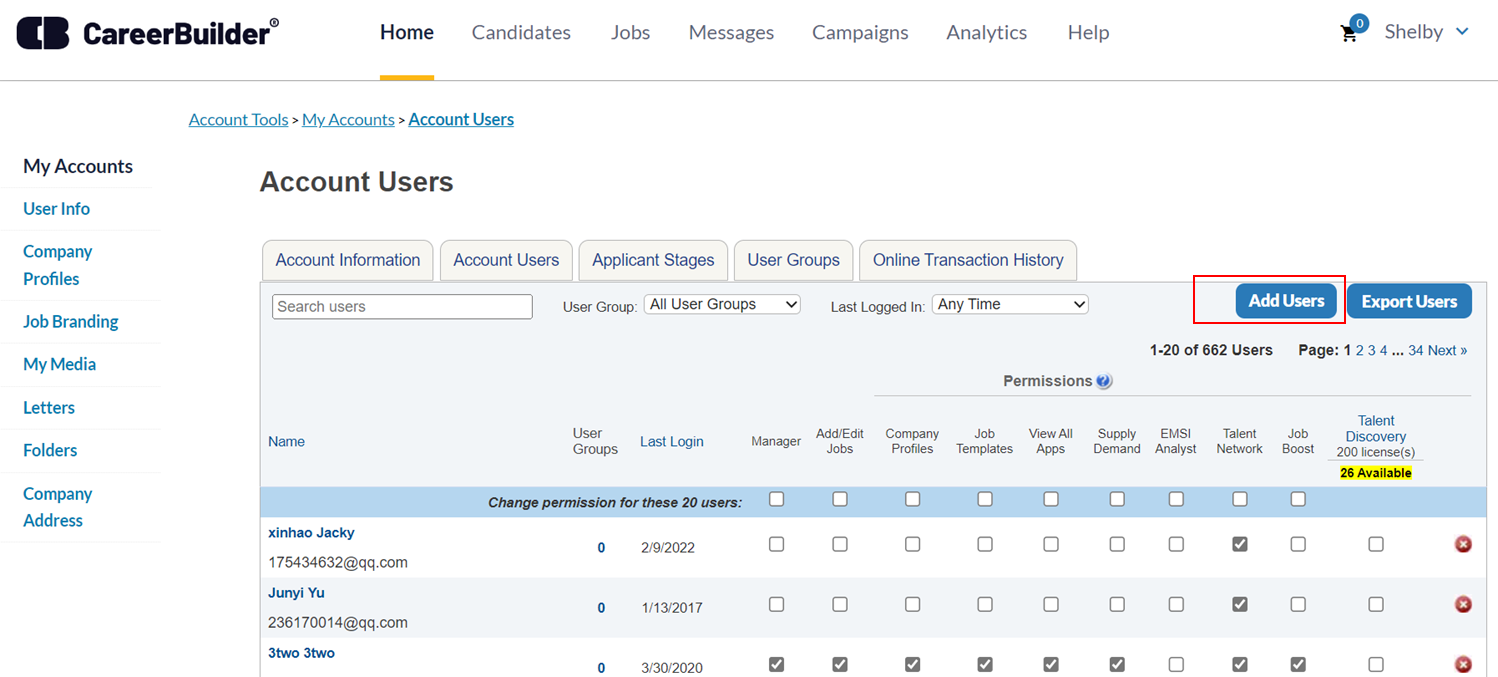Switch to the Applicant Stages tab
This screenshot has width=1498, height=677.
[653, 260]
